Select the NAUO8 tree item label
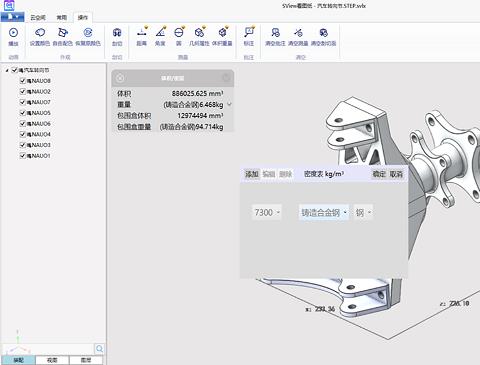 tap(39, 81)
